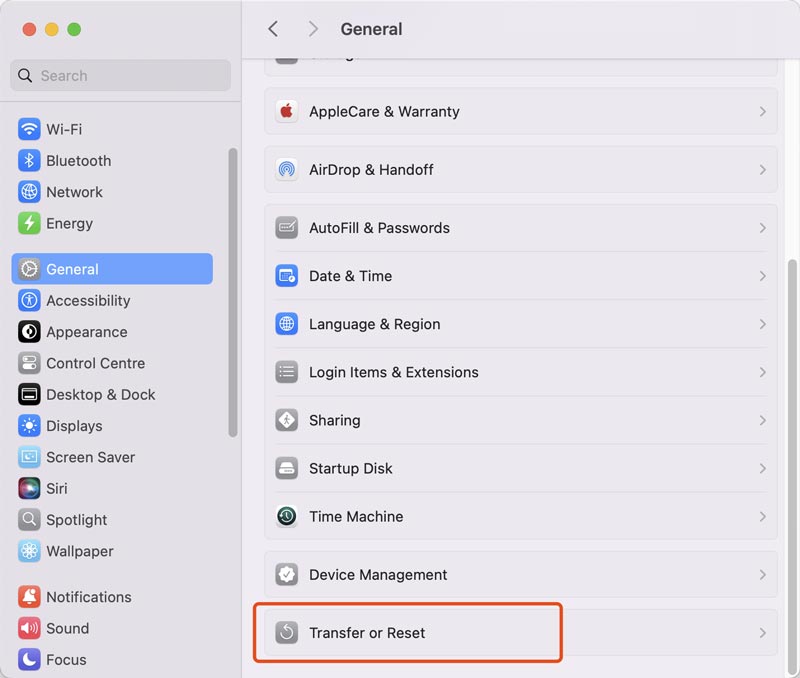
Task: Click the Focus moon icon
Action: point(29,659)
